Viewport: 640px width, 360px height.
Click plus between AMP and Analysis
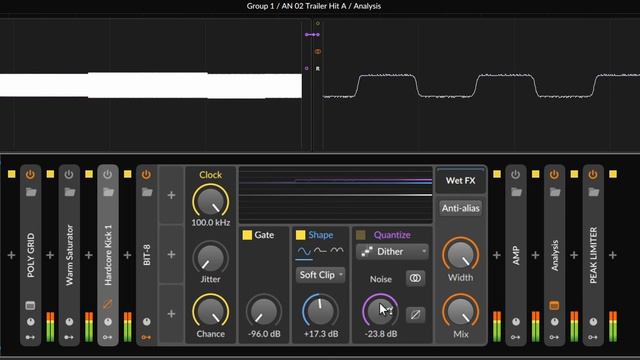(x=535, y=255)
